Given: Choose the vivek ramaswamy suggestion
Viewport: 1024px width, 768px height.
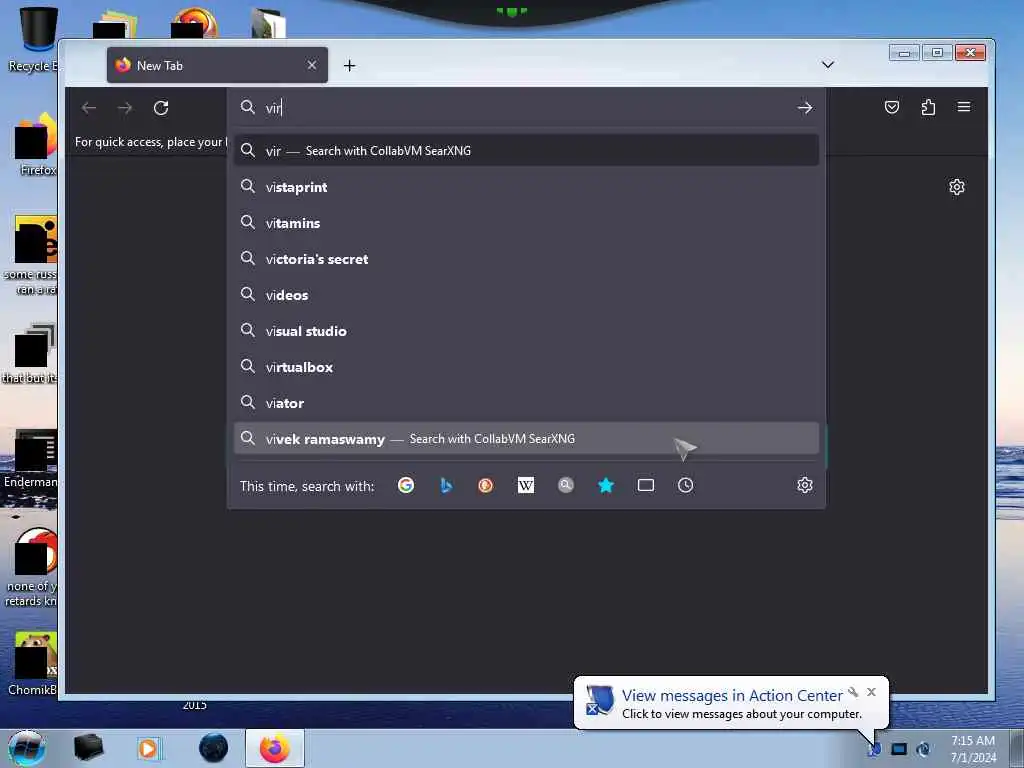Looking at the screenshot, I should pyautogui.click(x=526, y=438).
